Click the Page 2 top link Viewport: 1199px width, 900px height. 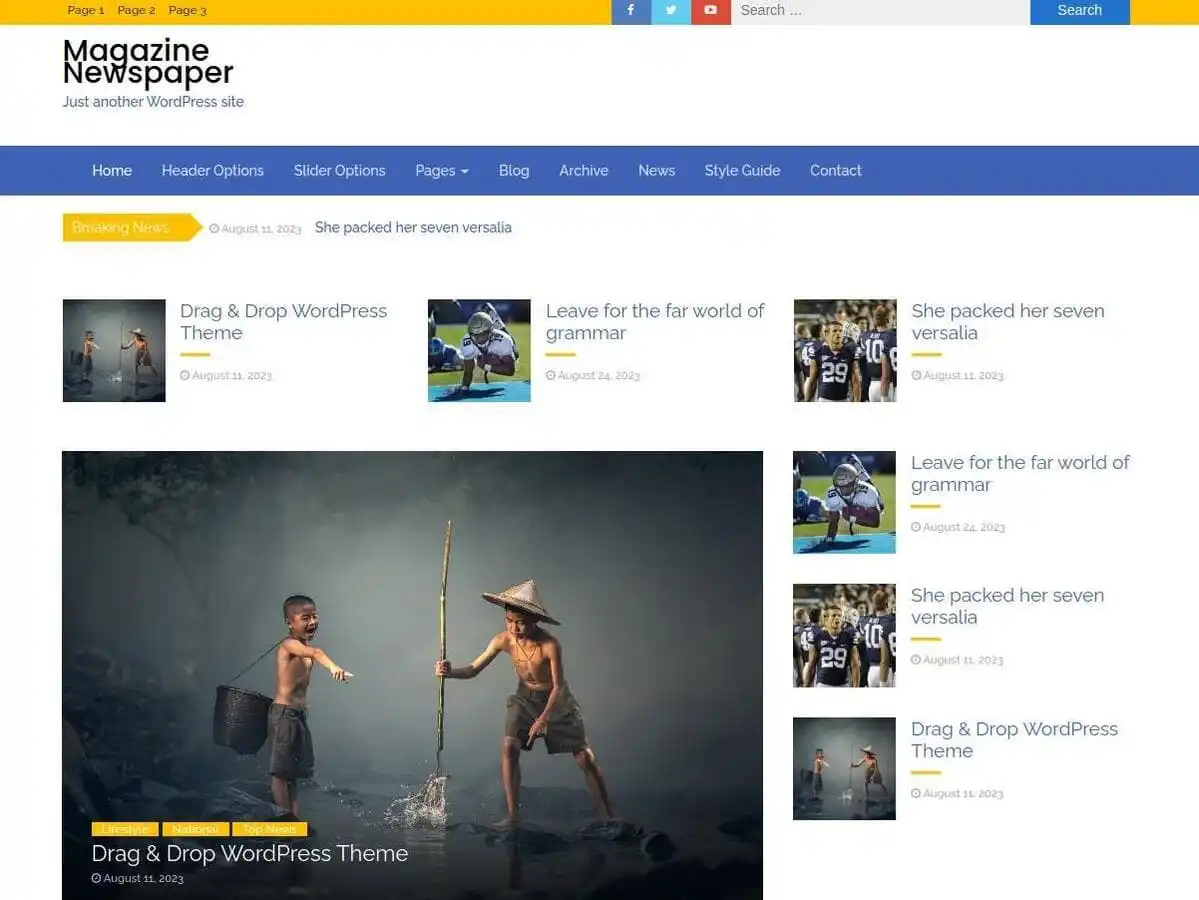pyautogui.click(x=136, y=11)
